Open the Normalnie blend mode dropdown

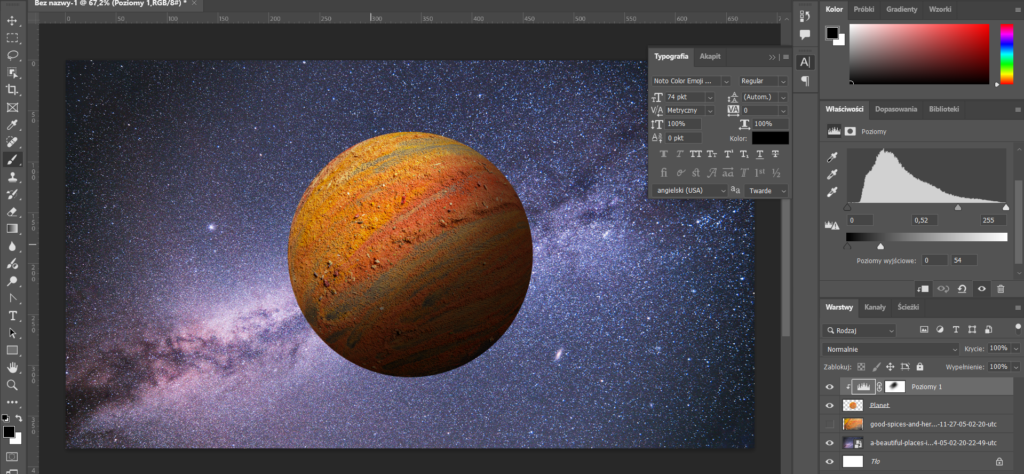(x=891, y=349)
